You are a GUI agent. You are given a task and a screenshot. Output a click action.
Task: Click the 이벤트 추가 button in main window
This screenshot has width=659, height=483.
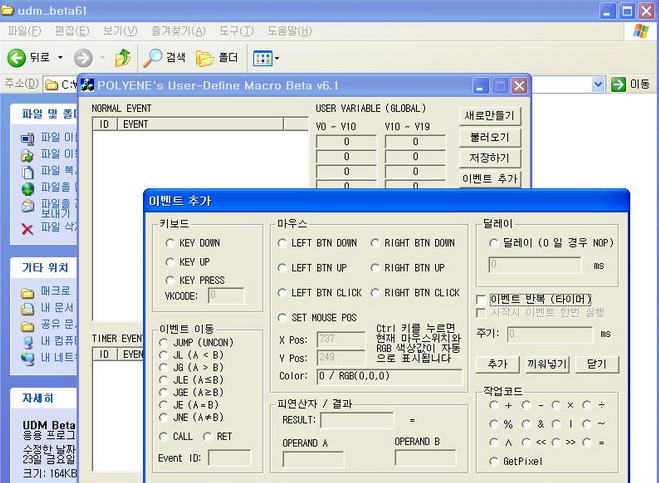pos(490,179)
